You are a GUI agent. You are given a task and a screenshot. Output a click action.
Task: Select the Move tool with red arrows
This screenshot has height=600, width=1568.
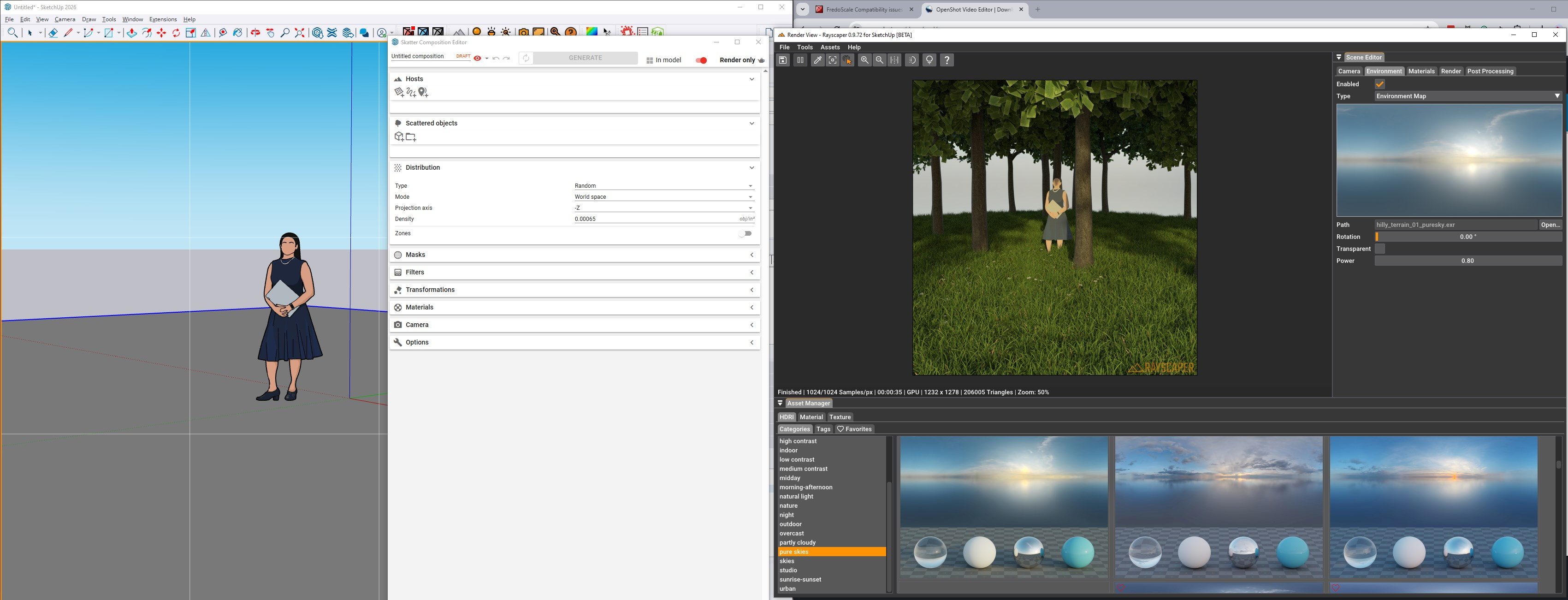pos(161,33)
